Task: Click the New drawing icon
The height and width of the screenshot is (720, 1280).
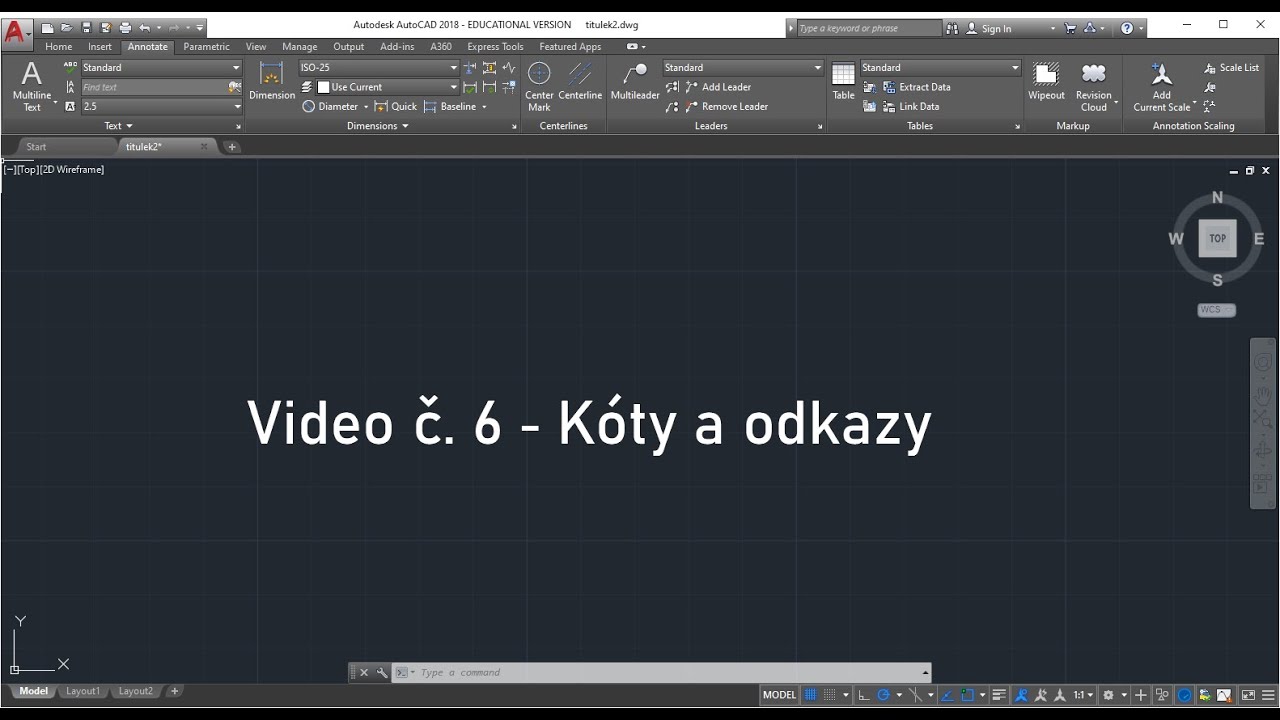Action: [x=47, y=28]
